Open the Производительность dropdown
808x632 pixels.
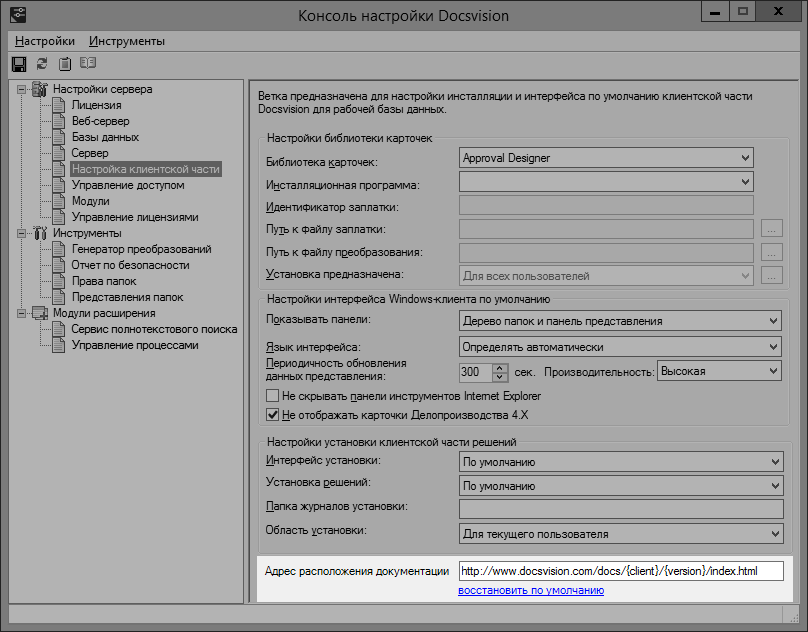coord(772,372)
